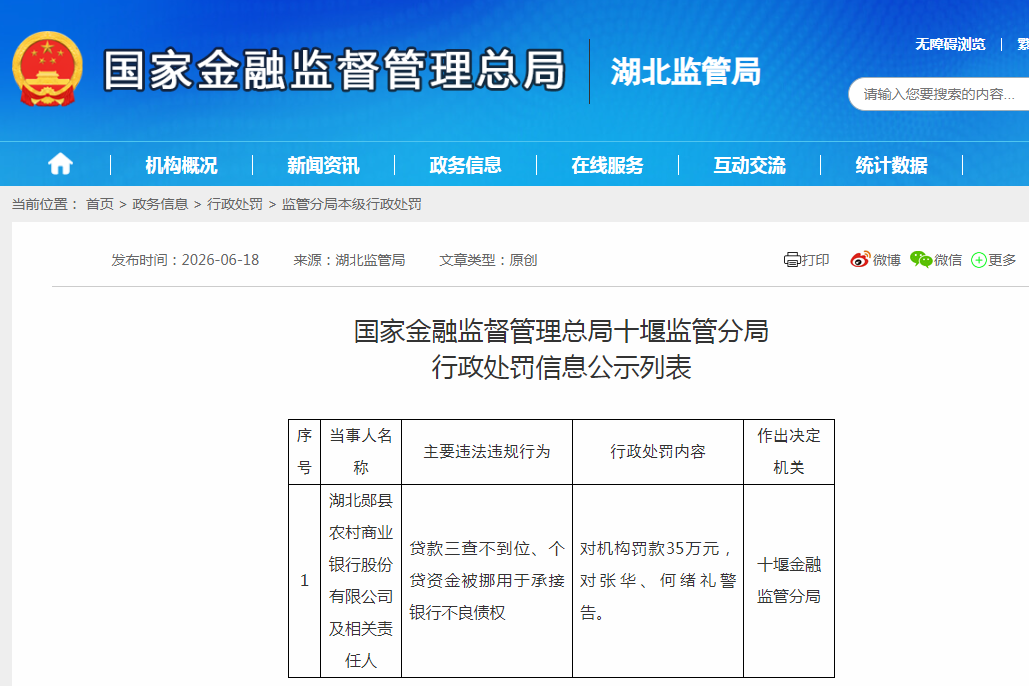1029x686 pixels.
Task: Focus the search input field
Action: click(938, 95)
